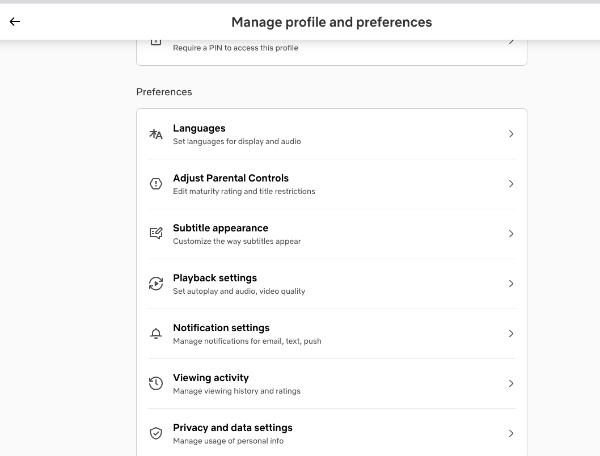Image resolution: width=600 pixels, height=456 pixels.
Task: Click the Notification settings bell icon
Action: click(x=156, y=334)
